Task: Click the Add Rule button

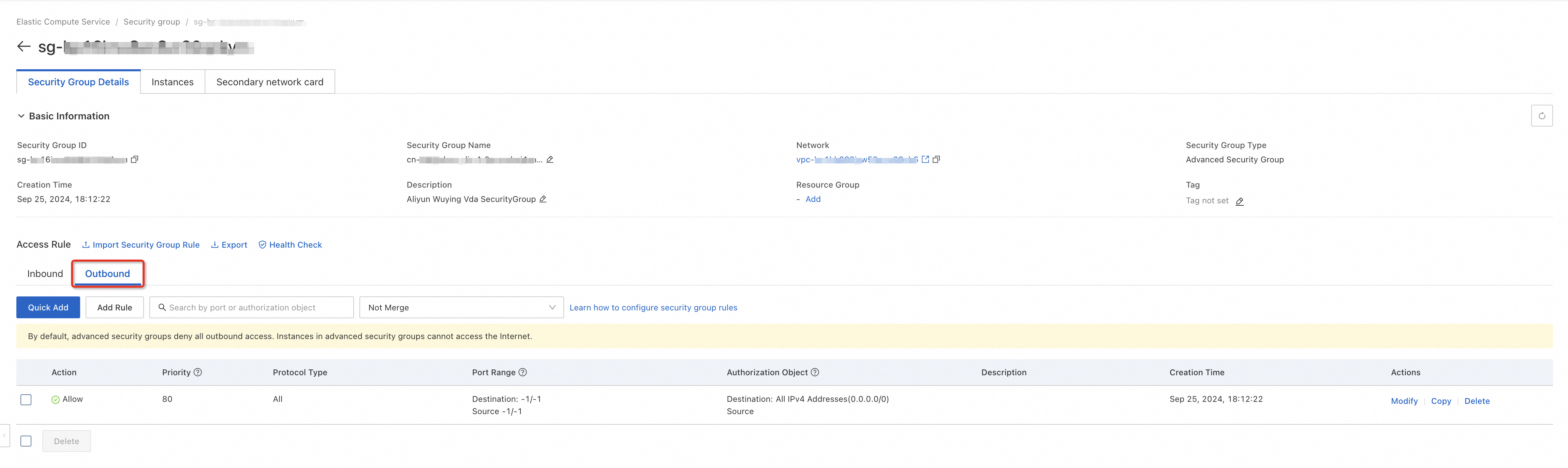Action: (115, 307)
